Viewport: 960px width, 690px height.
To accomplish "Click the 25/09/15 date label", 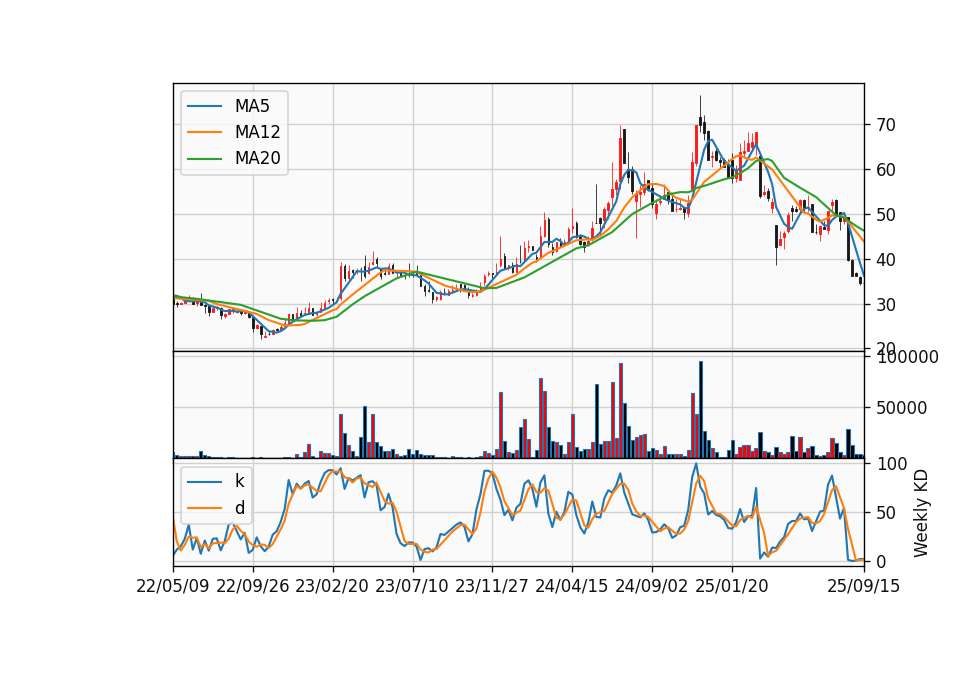I will pyautogui.click(x=864, y=586).
